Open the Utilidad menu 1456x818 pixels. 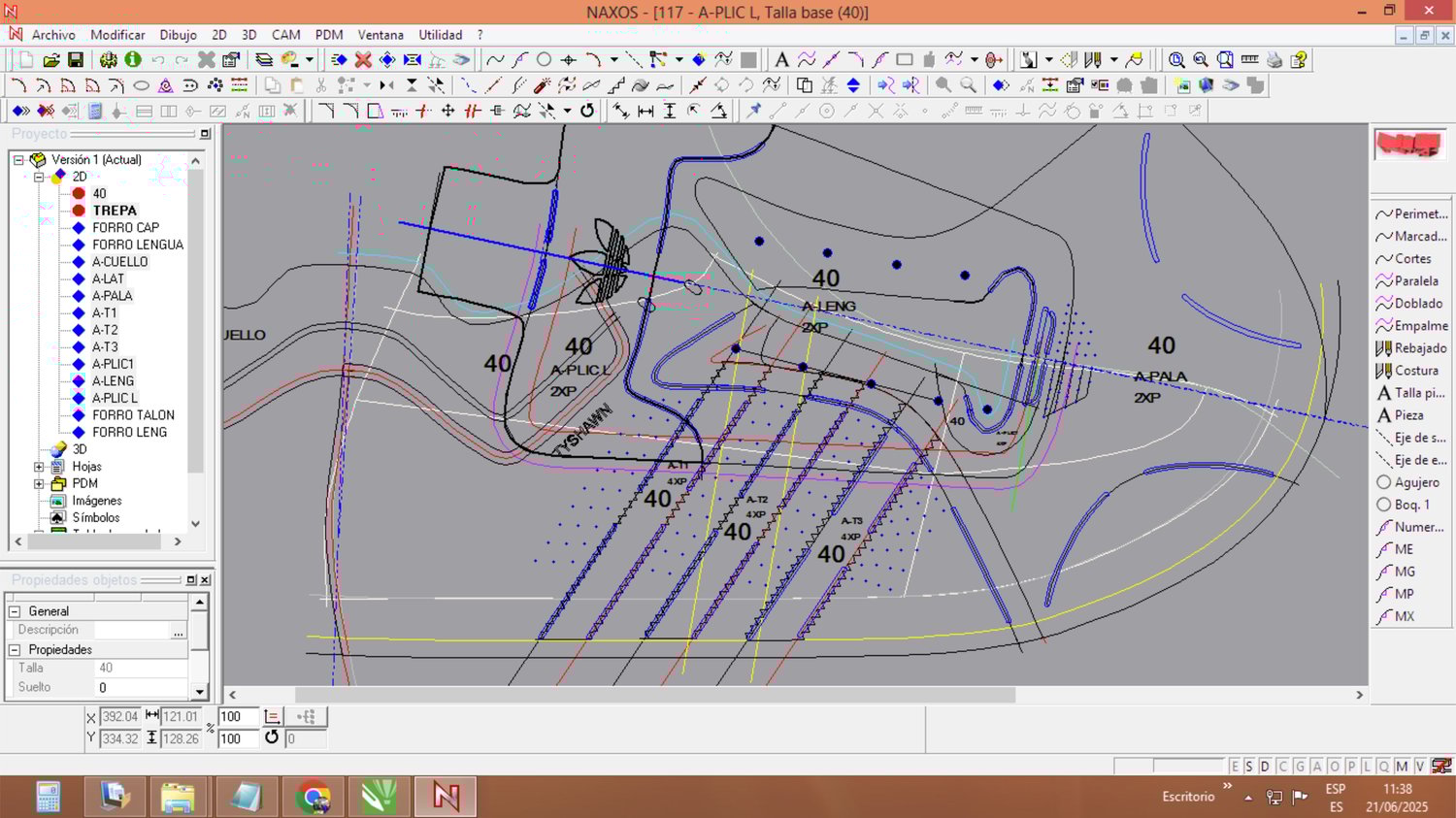440,35
